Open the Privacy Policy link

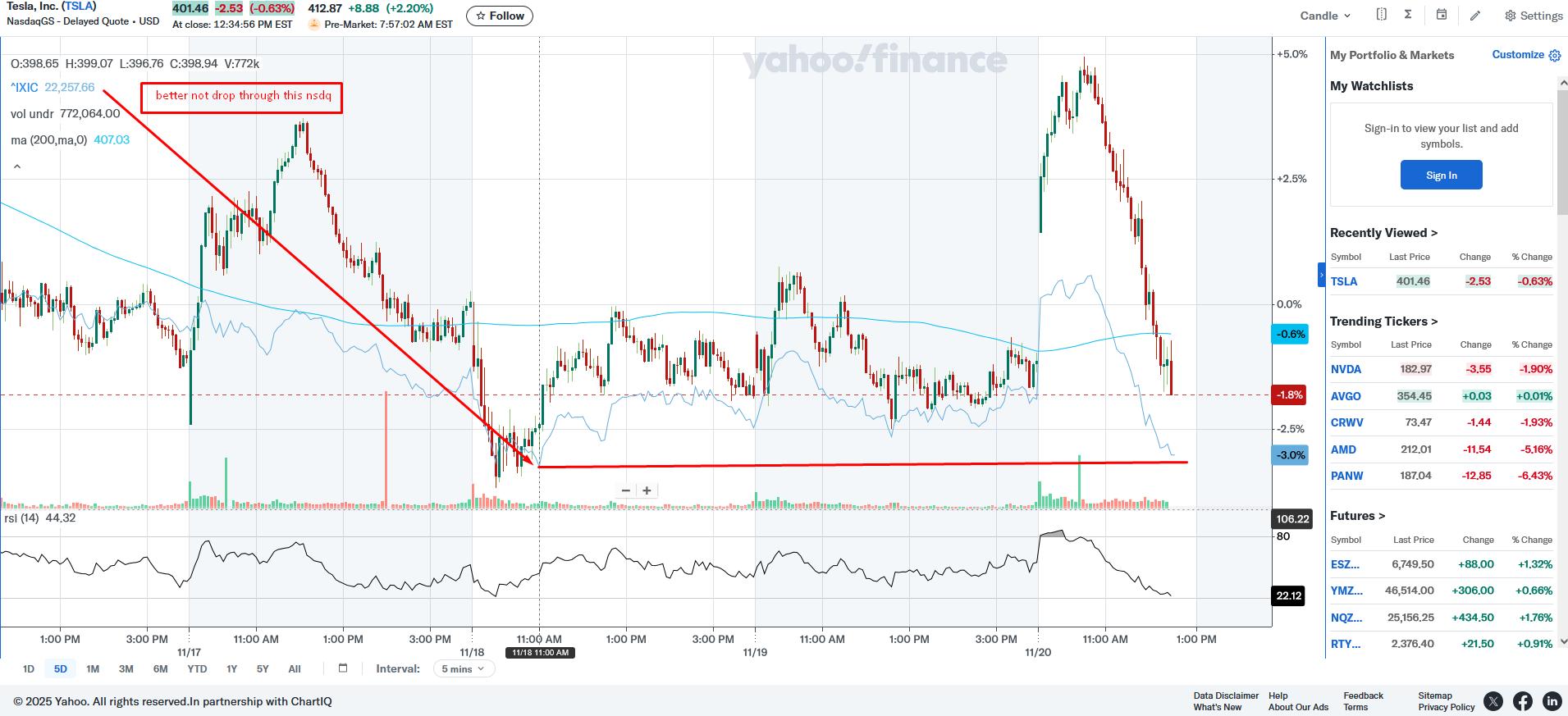(1446, 707)
